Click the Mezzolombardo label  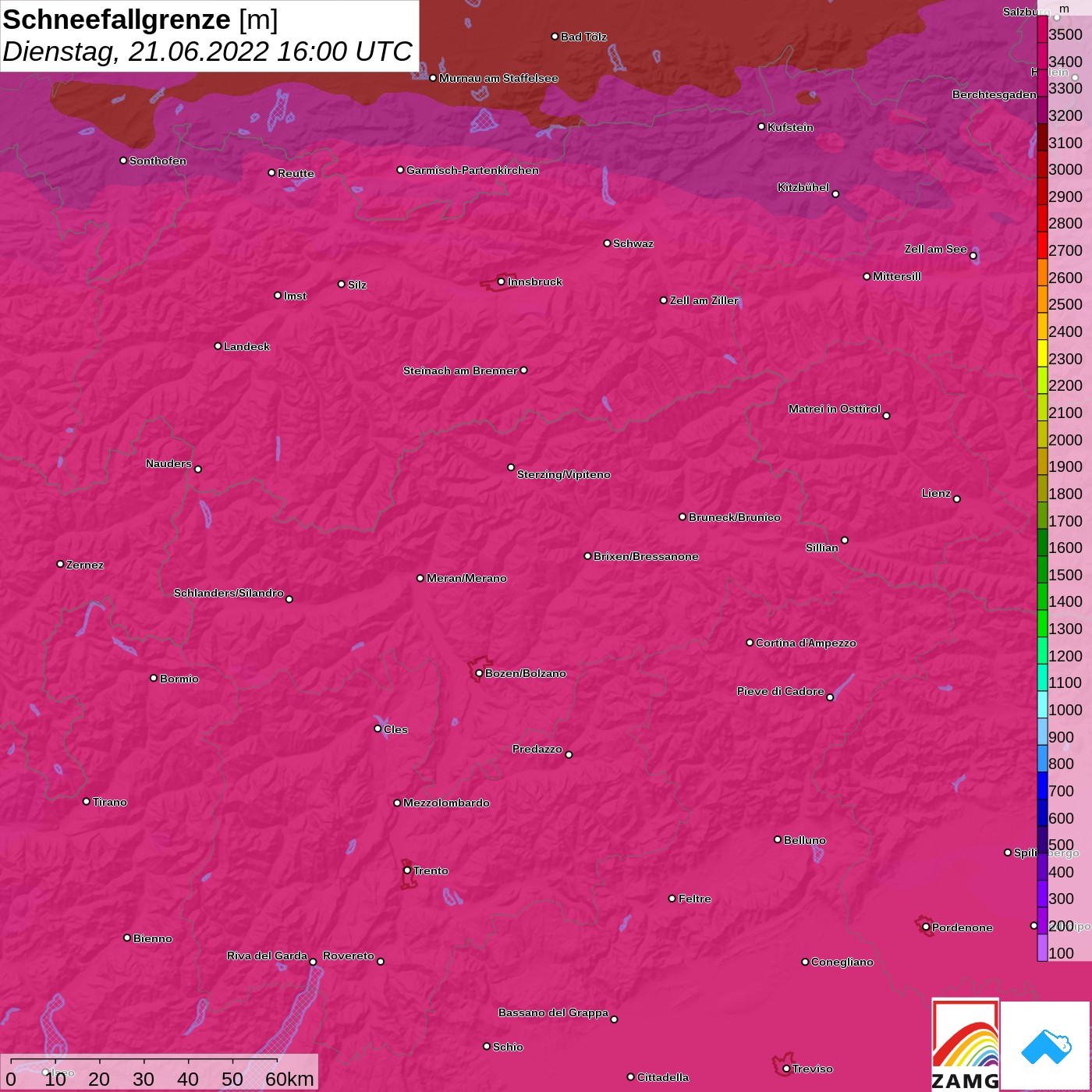tap(446, 803)
